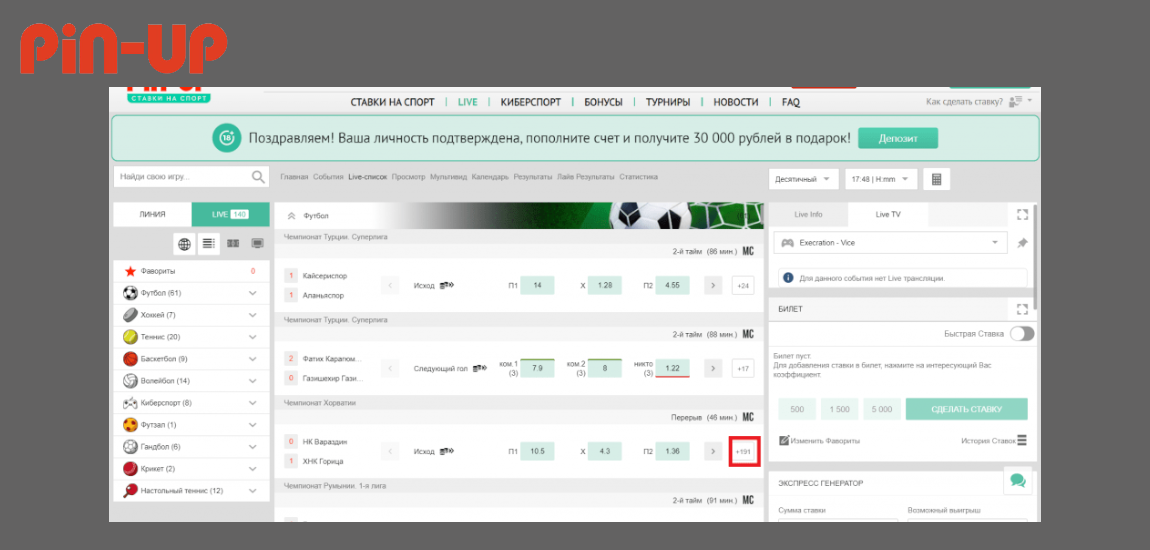Show next market for Кайсериспор match
Image resolution: width=1150 pixels, height=550 pixels.
713,285
